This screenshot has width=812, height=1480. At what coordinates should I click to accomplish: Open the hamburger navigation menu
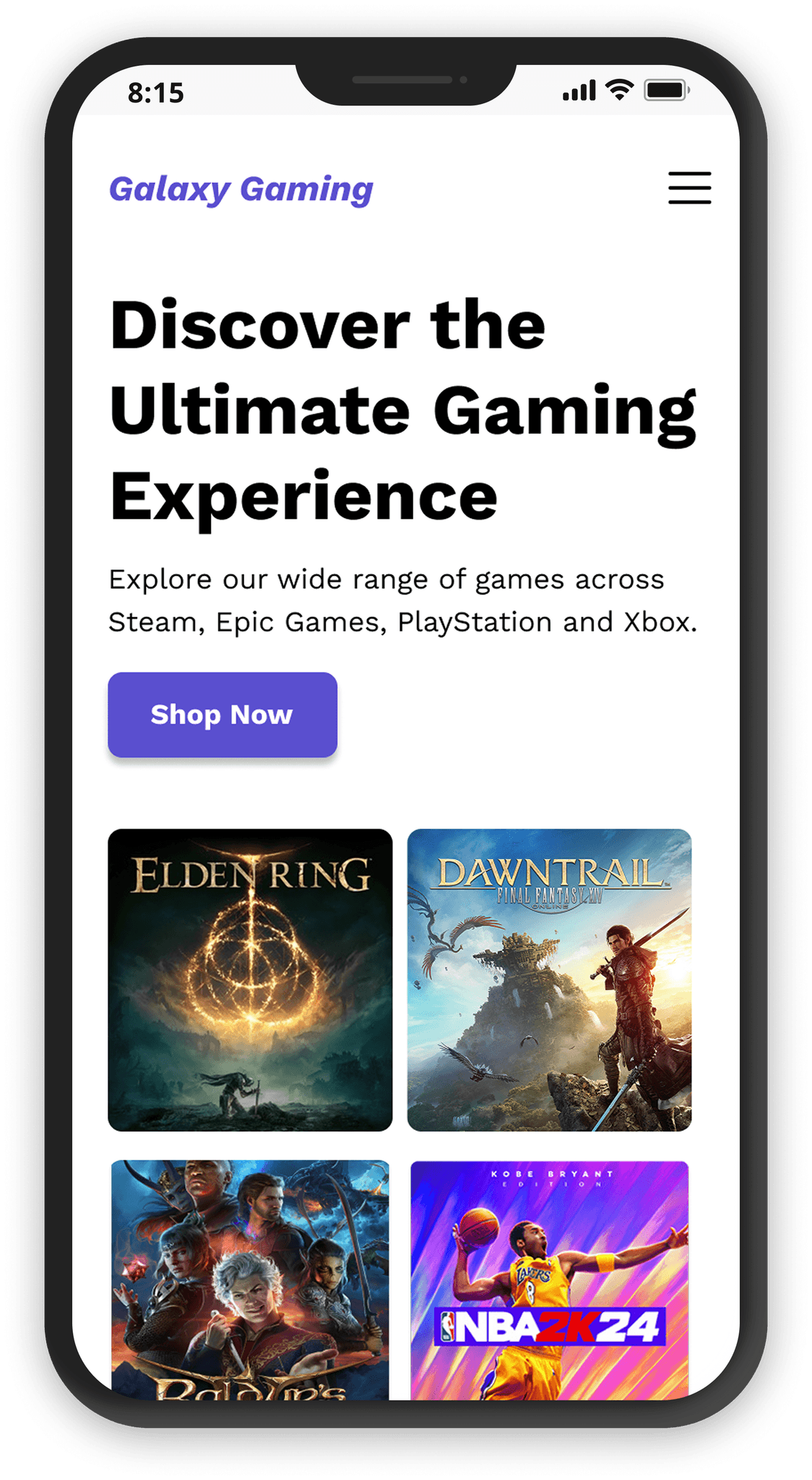(689, 188)
